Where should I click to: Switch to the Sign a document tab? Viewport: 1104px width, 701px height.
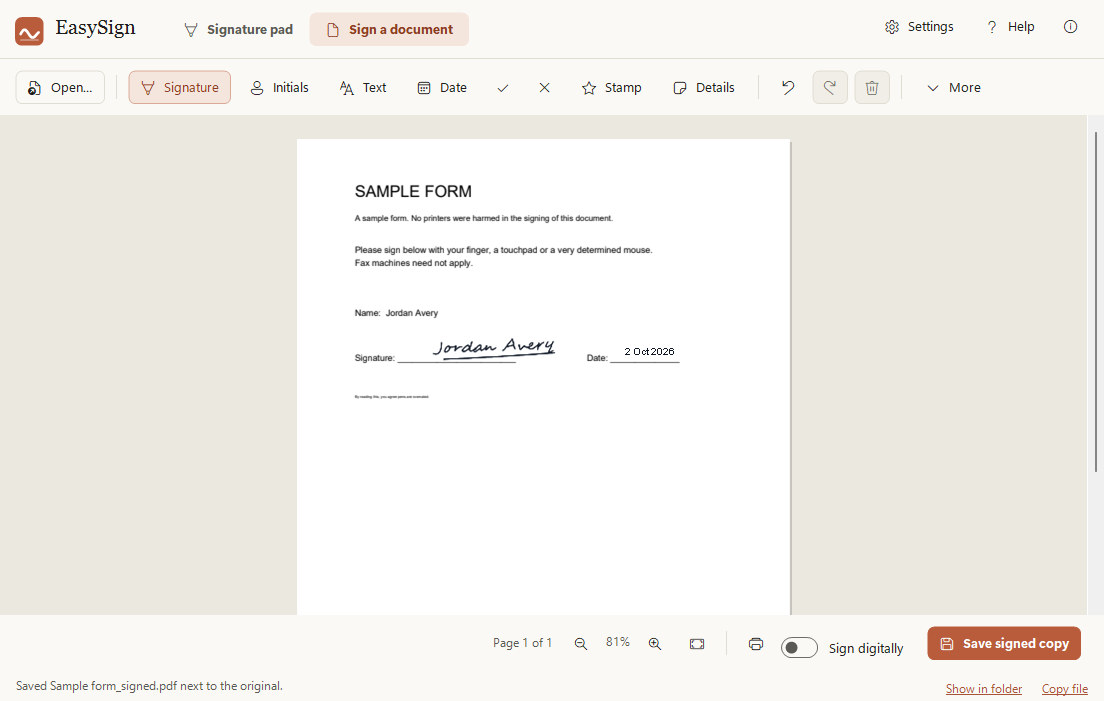389,30
